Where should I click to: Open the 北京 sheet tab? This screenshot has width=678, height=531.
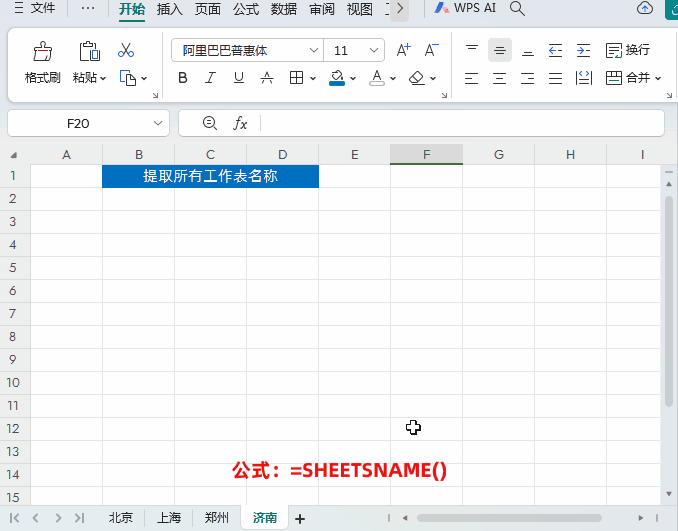click(121, 518)
